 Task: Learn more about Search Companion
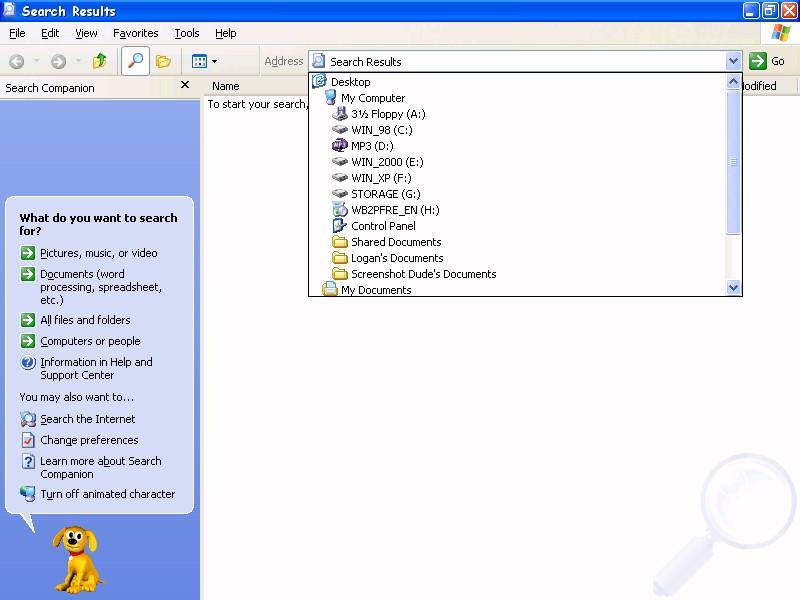coord(101,467)
